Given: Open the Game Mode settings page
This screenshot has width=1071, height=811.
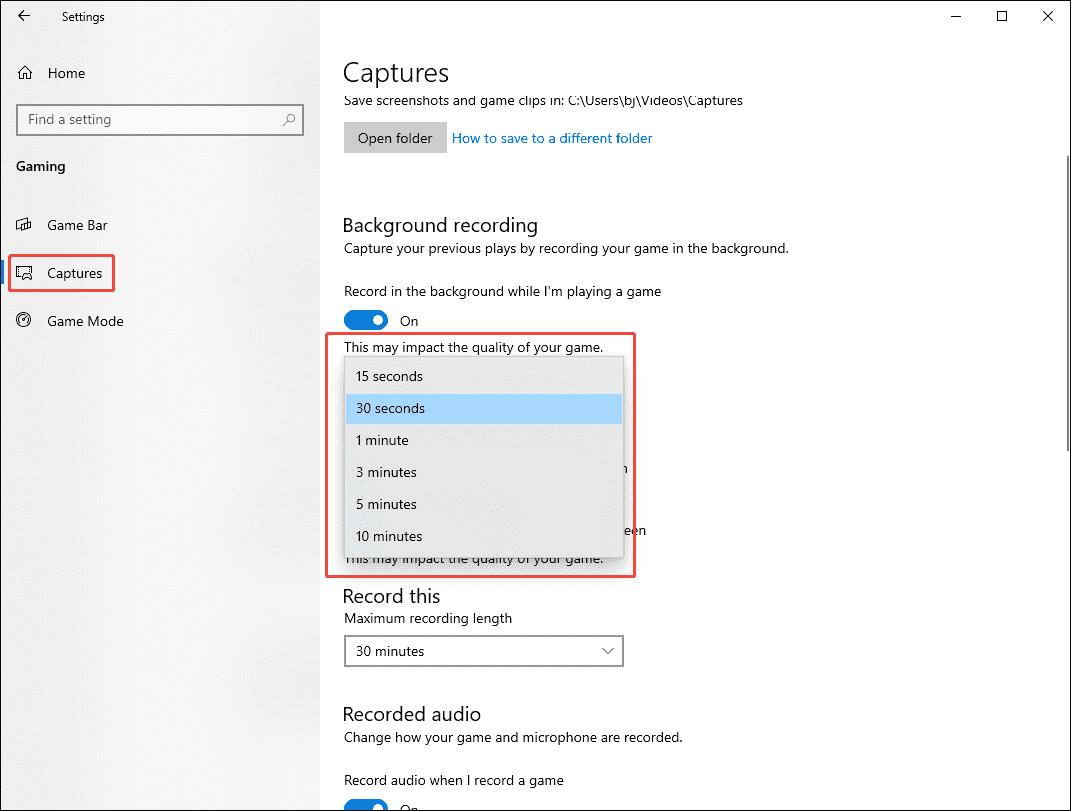Looking at the screenshot, I should click(x=85, y=321).
